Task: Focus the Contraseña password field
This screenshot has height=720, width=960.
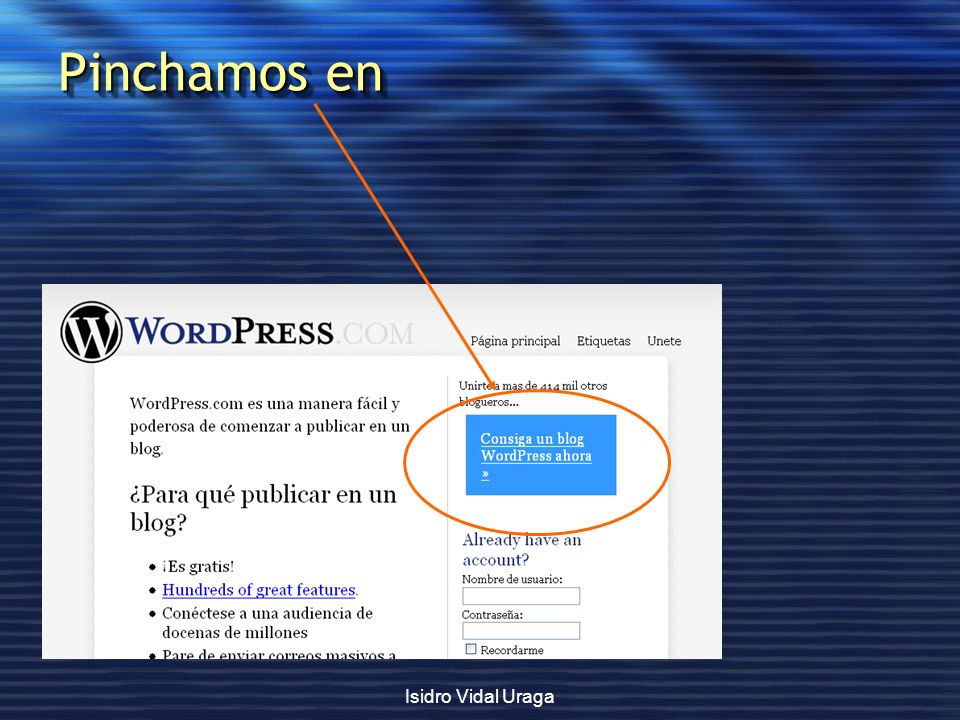Action: [x=521, y=631]
